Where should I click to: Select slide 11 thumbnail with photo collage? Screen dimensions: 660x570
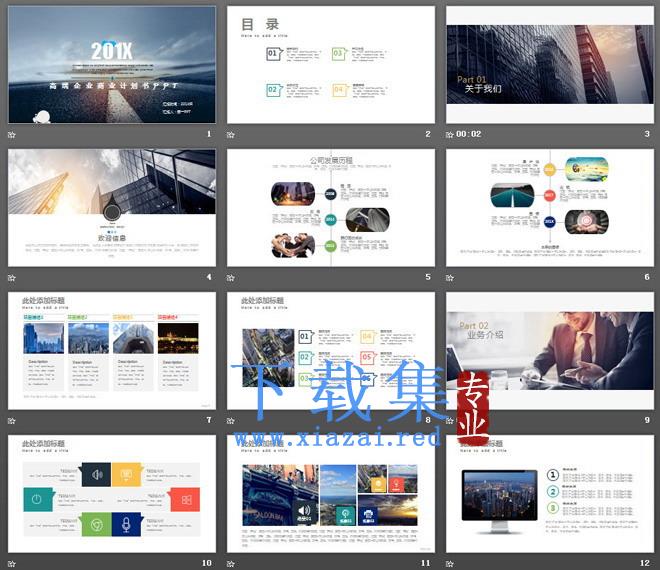(x=331, y=494)
